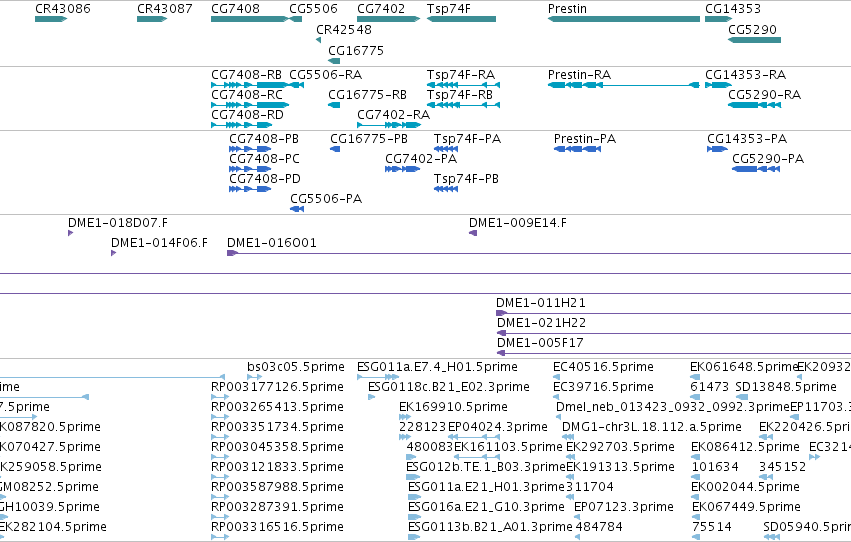Click EST bs03c05.5prime
The height and width of the screenshot is (542, 851).
pos(255,377)
